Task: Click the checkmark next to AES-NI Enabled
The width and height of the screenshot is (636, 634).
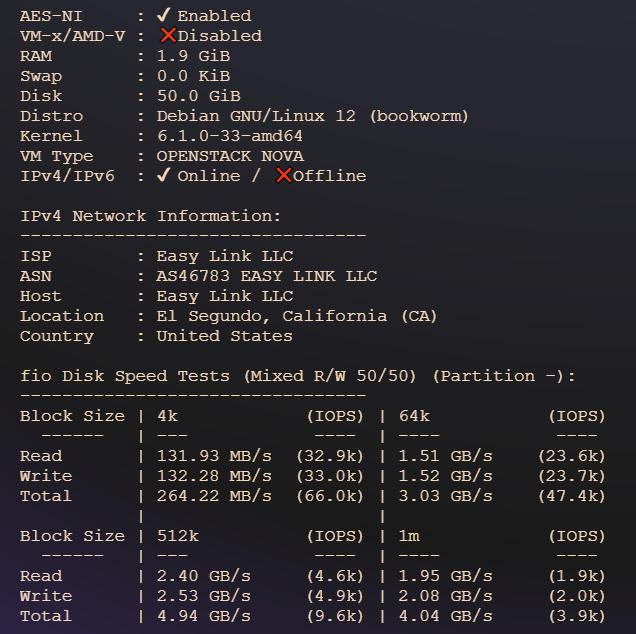Action: [x=163, y=15]
